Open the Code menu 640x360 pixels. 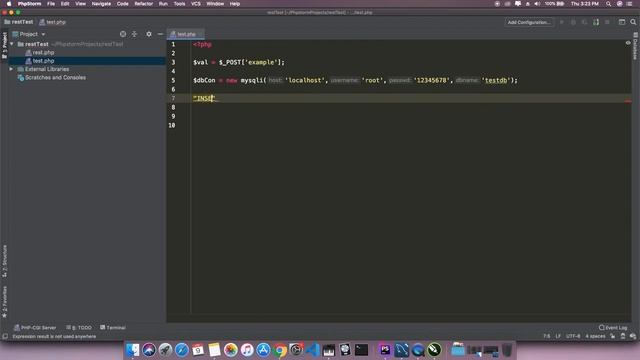(122, 4)
